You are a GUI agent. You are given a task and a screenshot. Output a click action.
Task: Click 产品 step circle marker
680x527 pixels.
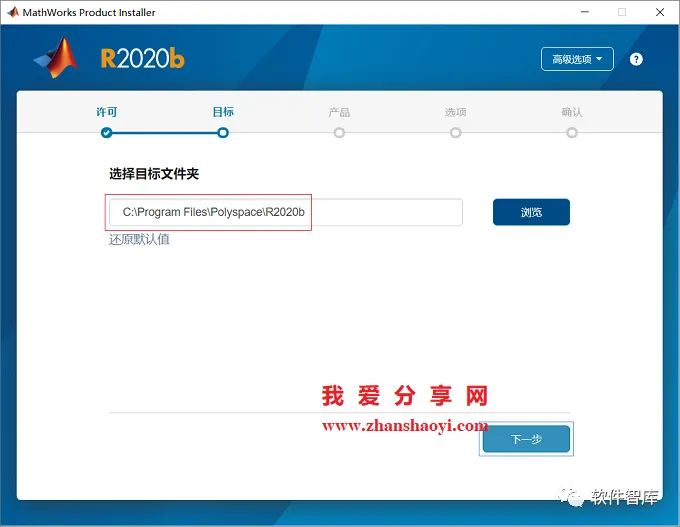pos(339,133)
